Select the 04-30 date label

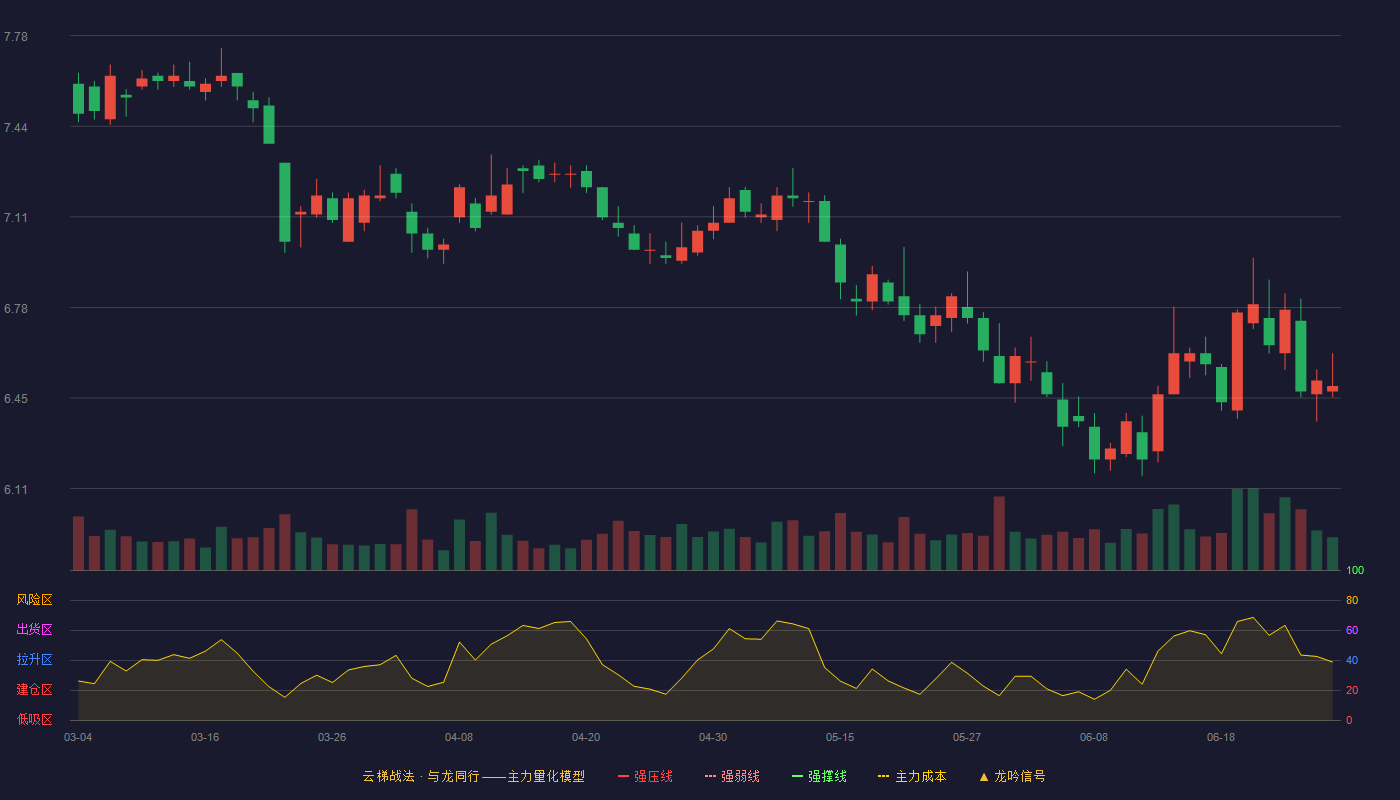(713, 737)
